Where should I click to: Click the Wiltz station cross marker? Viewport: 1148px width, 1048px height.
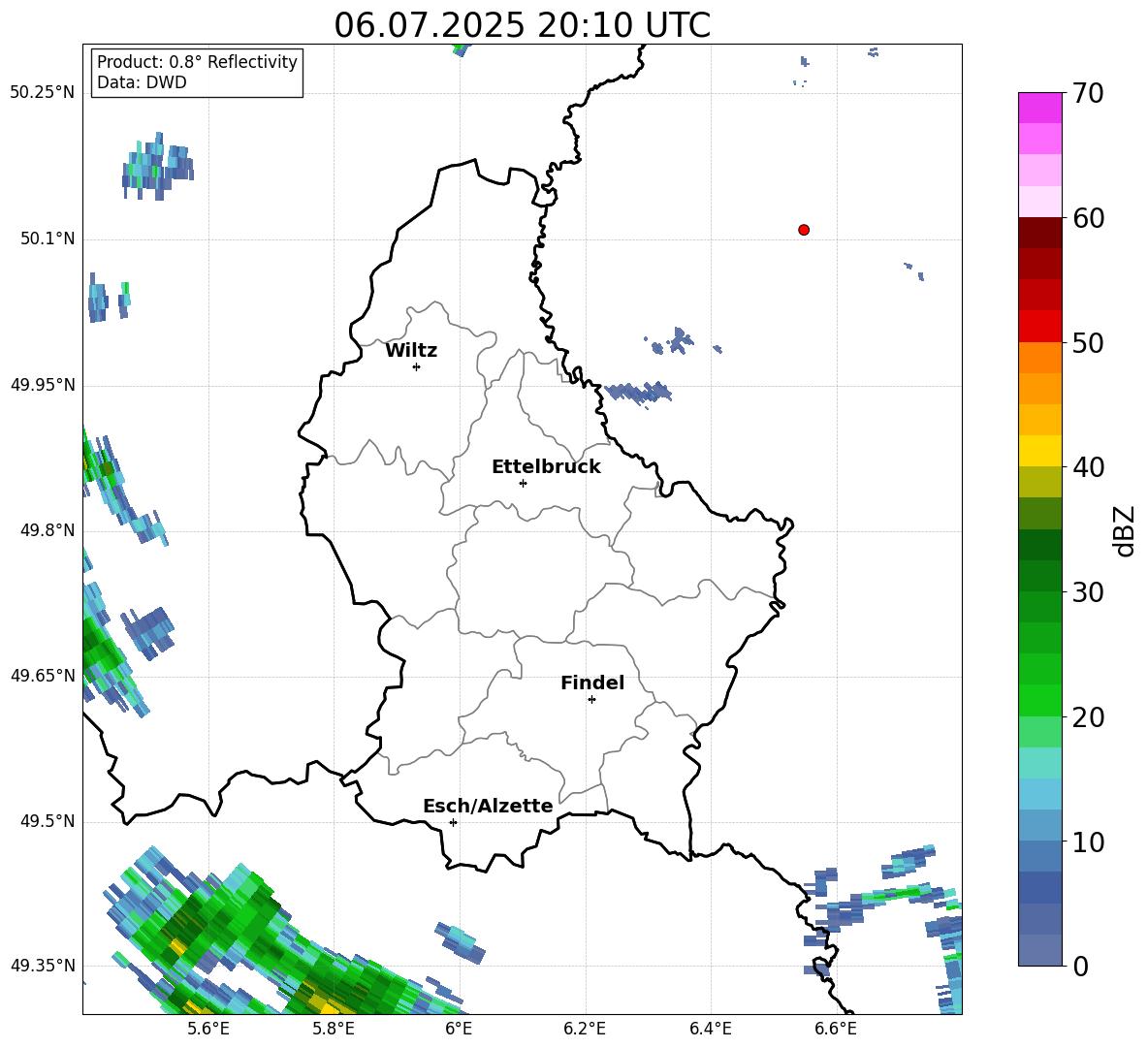click(x=416, y=366)
